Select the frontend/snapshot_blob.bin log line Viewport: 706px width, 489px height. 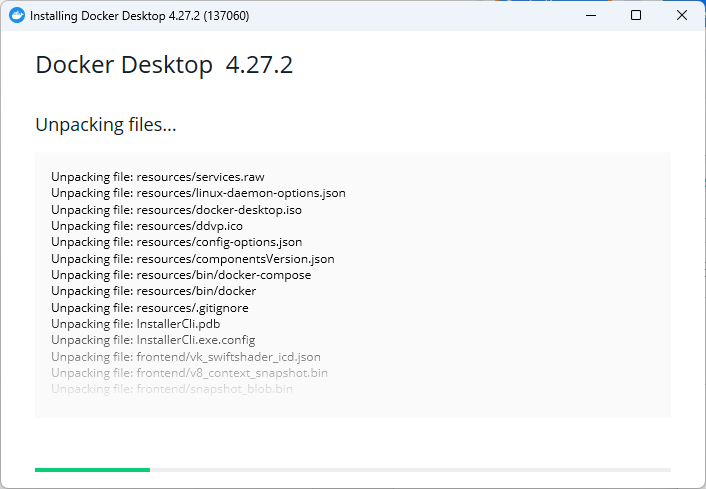coord(172,389)
